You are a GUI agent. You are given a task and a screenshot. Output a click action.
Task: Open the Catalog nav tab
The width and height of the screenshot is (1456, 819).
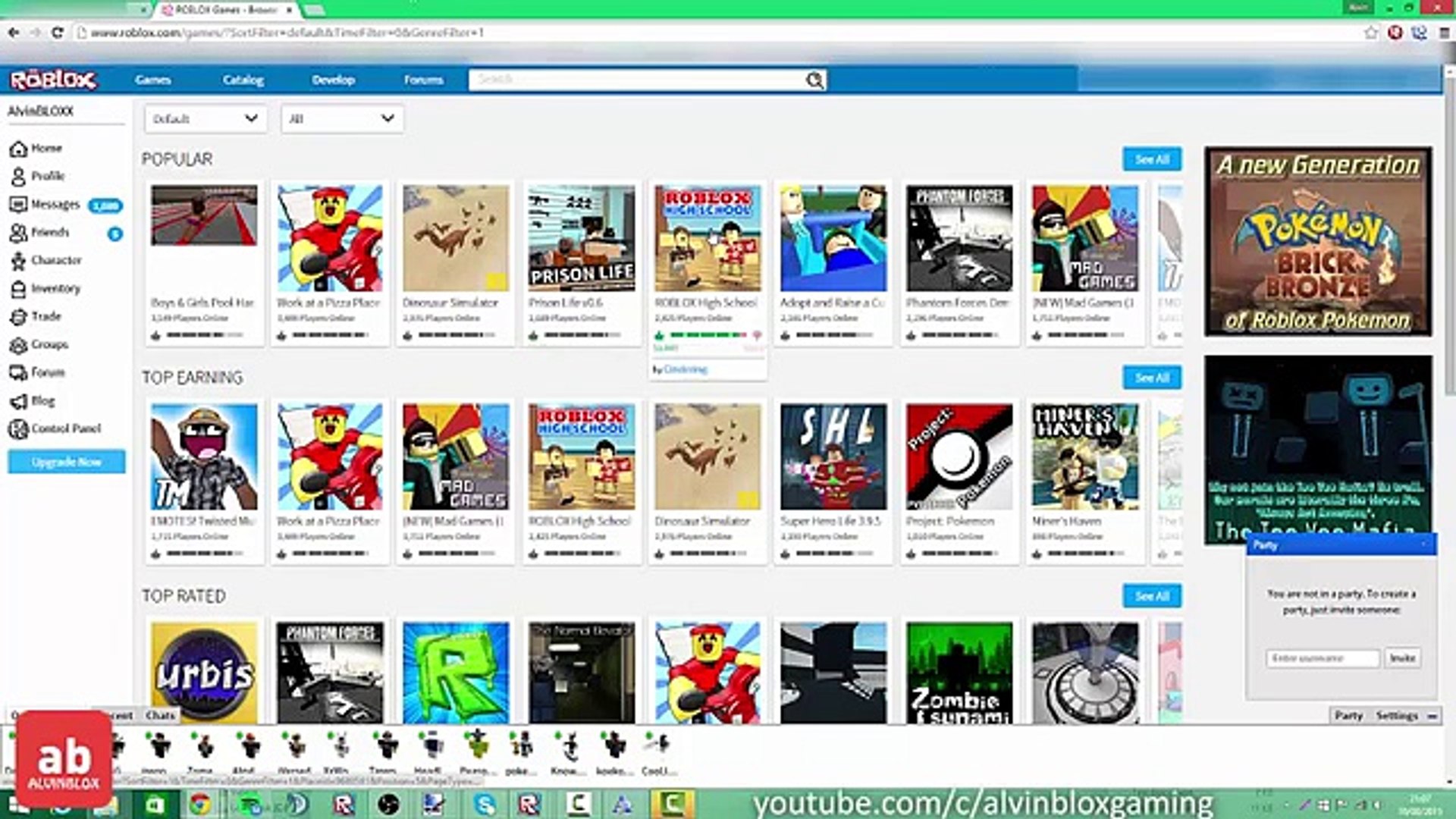click(243, 80)
